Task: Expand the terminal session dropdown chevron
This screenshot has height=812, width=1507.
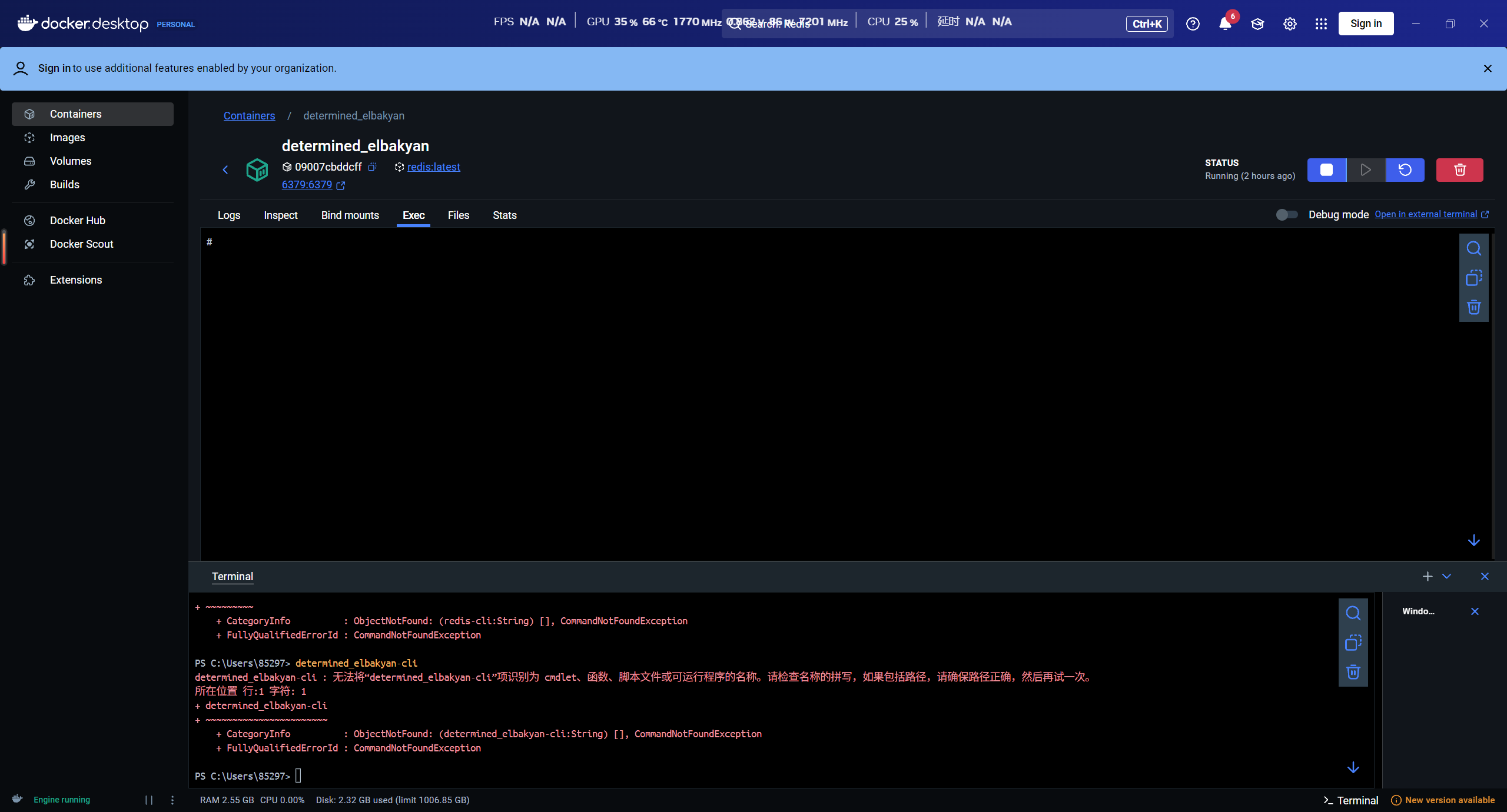Action: pyautogui.click(x=1446, y=577)
